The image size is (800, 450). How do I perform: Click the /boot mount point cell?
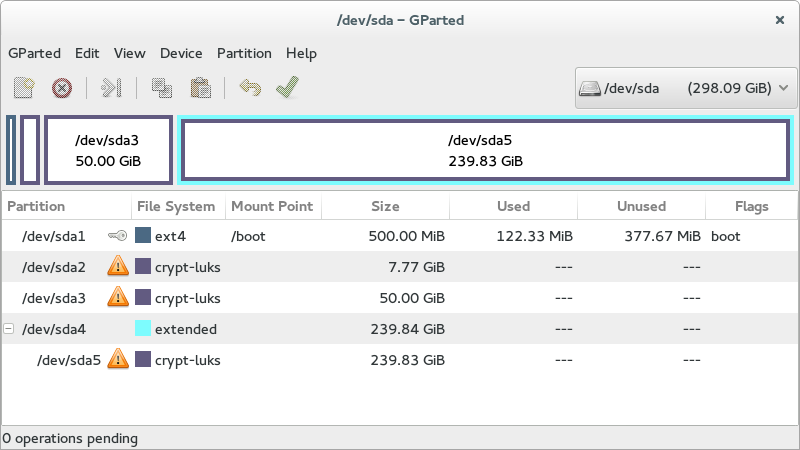[x=248, y=236]
